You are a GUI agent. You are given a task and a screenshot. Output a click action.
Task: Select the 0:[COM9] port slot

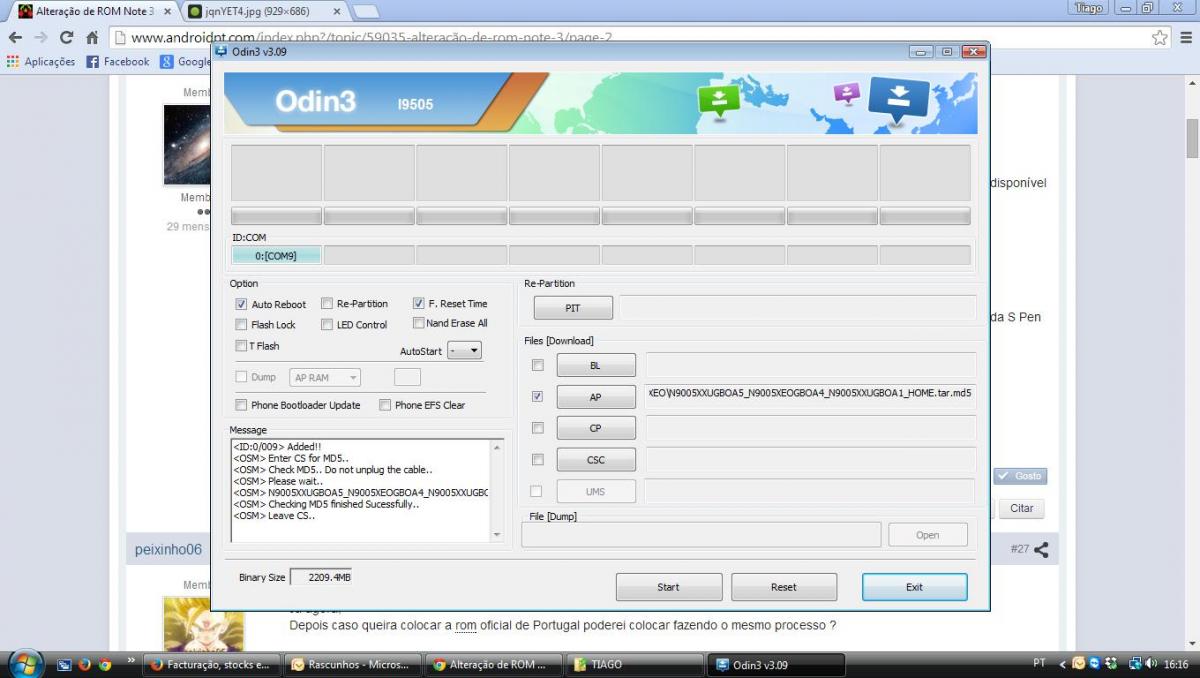pos(276,255)
